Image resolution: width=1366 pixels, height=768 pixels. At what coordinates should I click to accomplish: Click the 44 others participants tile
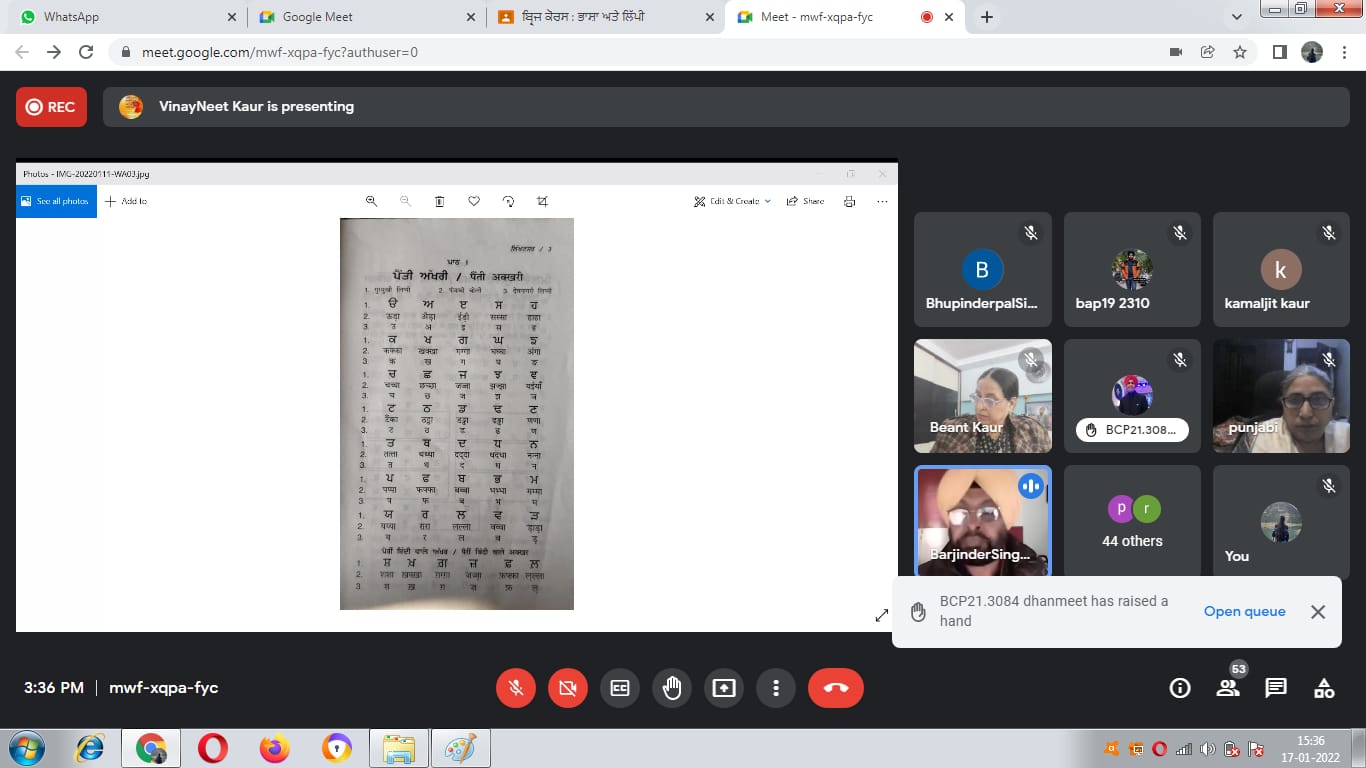tap(1132, 521)
